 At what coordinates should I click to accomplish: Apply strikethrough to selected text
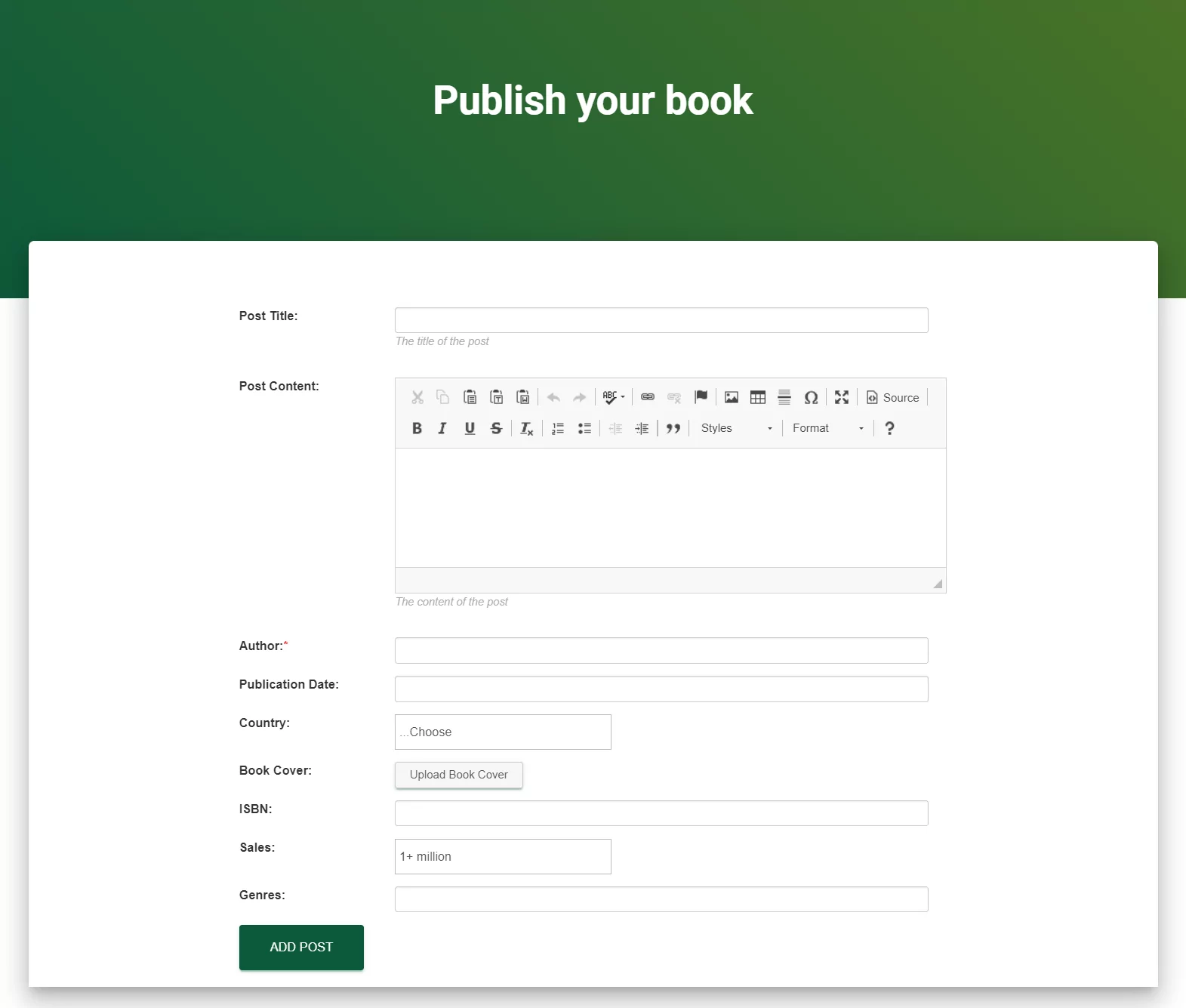[496, 428]
